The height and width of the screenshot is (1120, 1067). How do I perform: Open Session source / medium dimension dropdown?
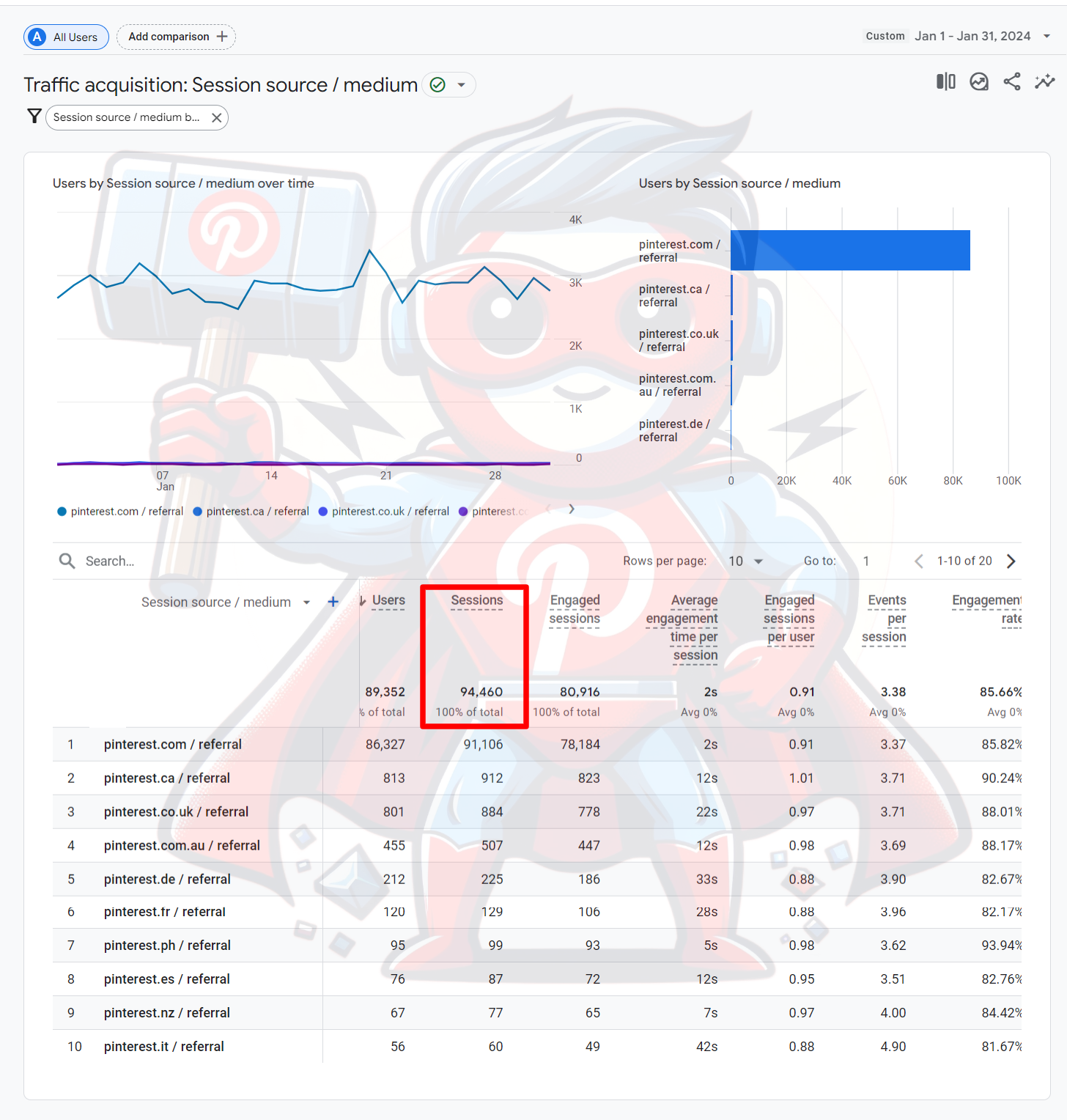[226, 603]
